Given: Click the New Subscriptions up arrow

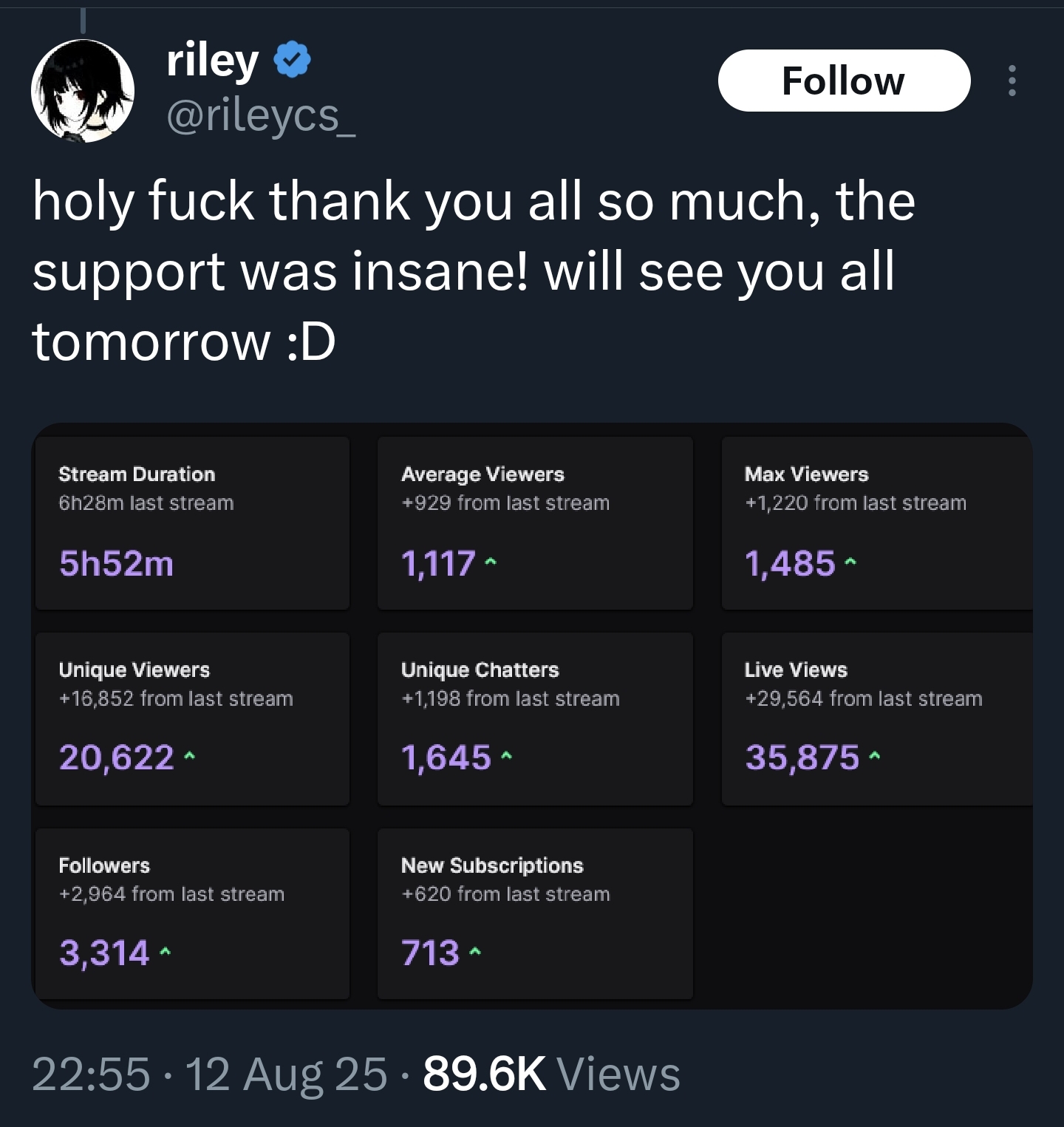Looking at the screenshot, I should 475,953.
